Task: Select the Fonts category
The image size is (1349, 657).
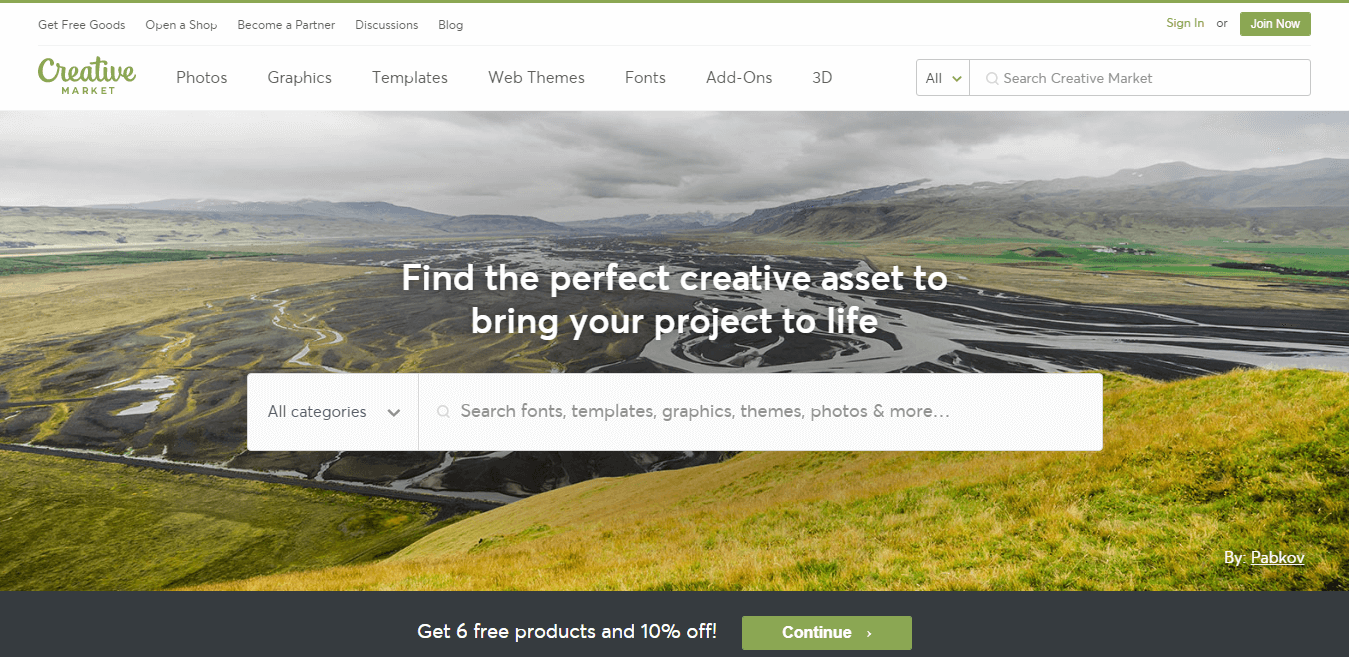Action: (x=645, y=77)
